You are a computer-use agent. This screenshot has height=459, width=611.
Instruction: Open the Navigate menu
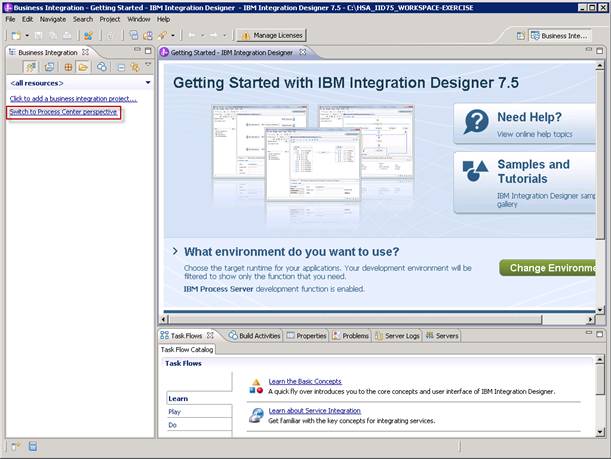click(x=52, y=19)
